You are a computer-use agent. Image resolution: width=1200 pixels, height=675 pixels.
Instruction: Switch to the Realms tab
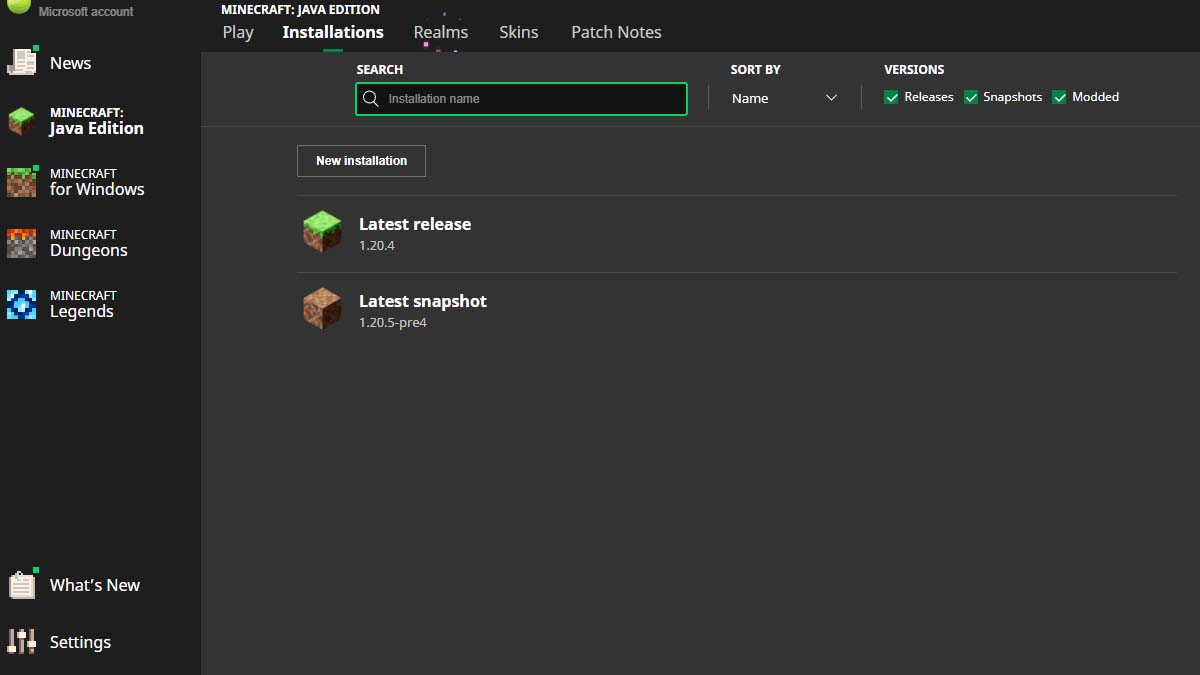click(x=440, y=32)
